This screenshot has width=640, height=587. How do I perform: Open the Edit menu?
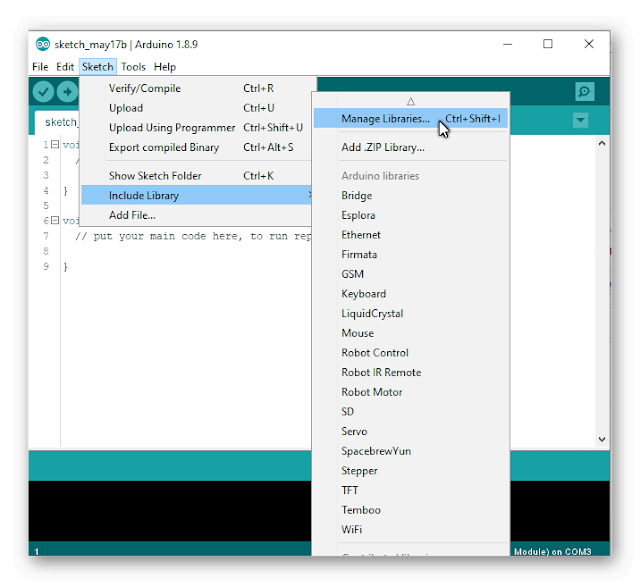tap(65, 67)
